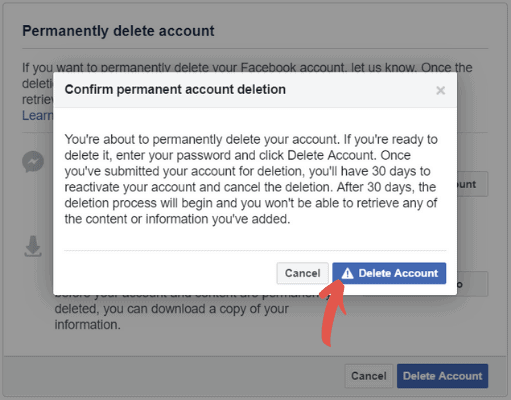The height and width of the screenshot is (400, 511).
Task: Click the red arrow annotation
Action: (333, 312)
